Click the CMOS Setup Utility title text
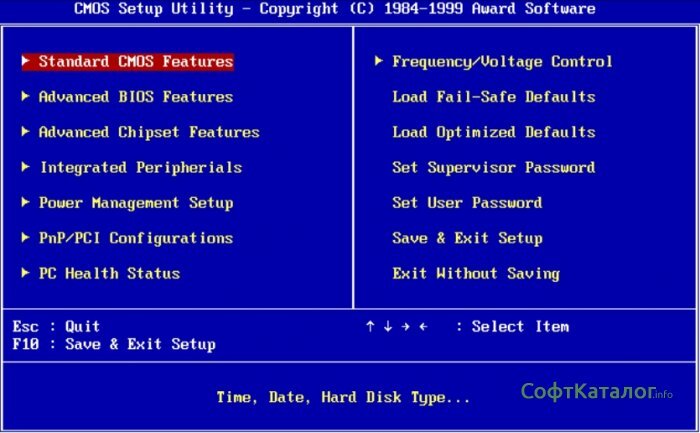Viewport: 700px width, 433px height. [335, 8]
